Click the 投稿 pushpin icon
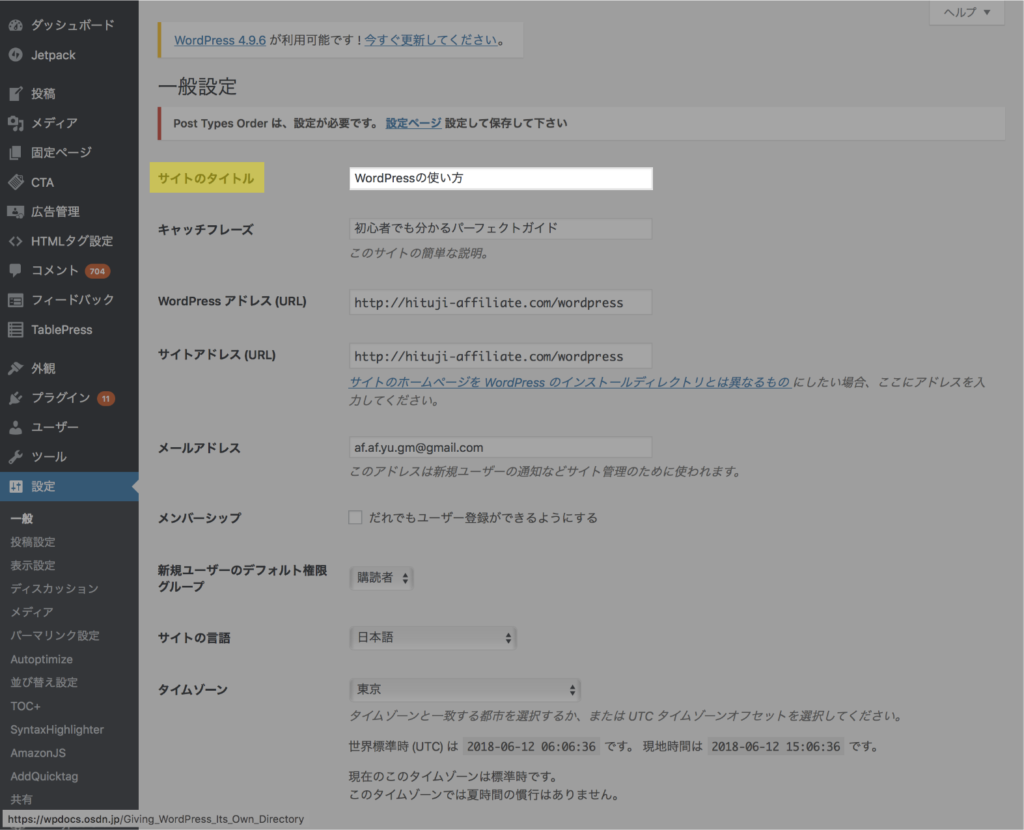This screenshot has height=830, width=1024. pos(16,94)
